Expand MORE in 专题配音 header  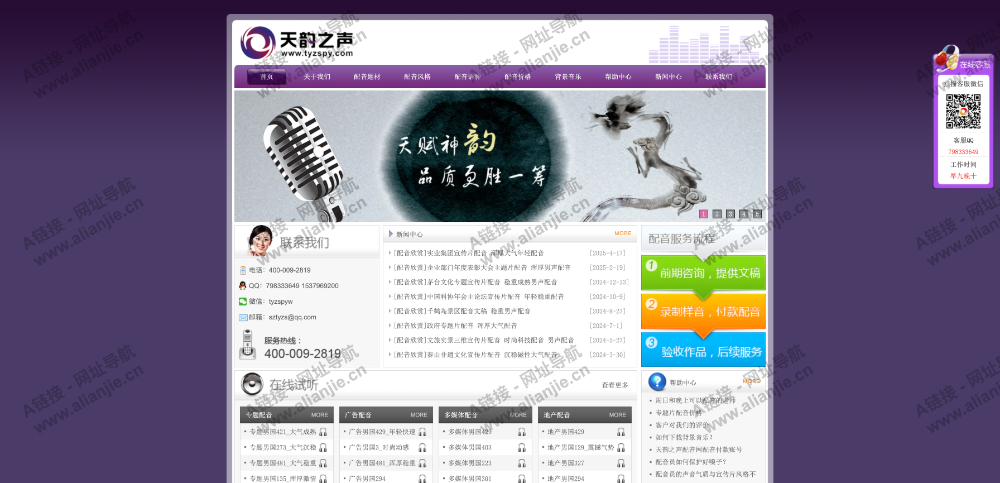[x=319, y=414]
